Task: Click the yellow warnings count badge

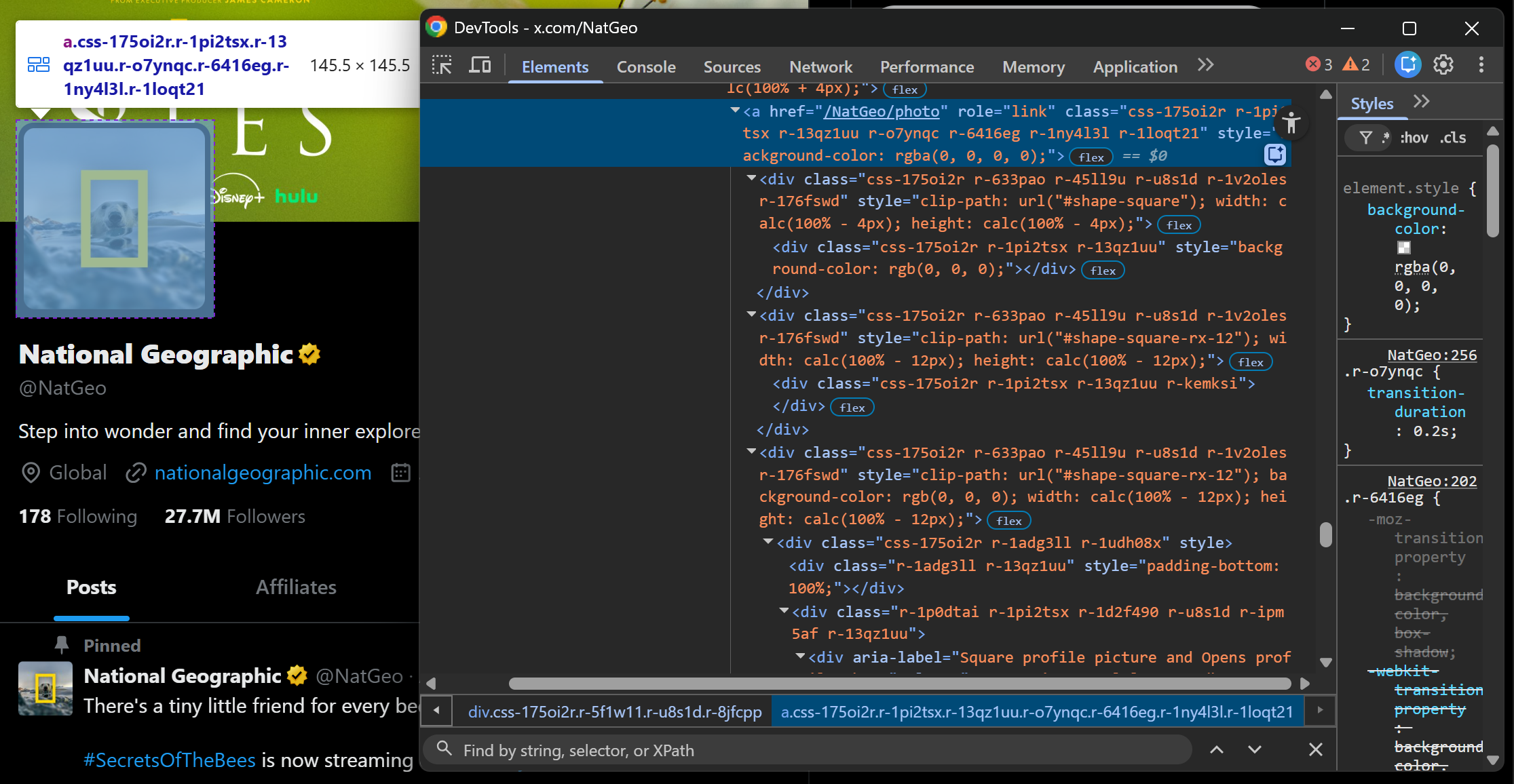Action: [x=1357, y=65]
